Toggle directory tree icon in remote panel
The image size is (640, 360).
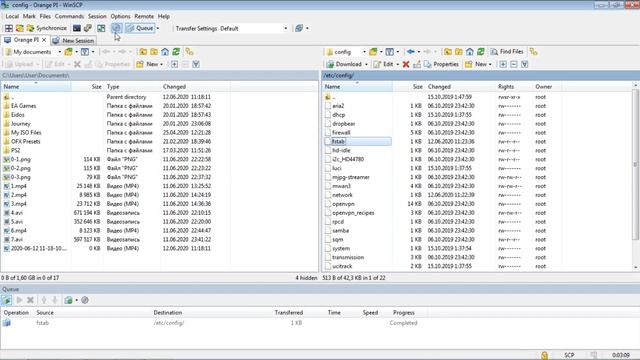click(x=533, y=52)
